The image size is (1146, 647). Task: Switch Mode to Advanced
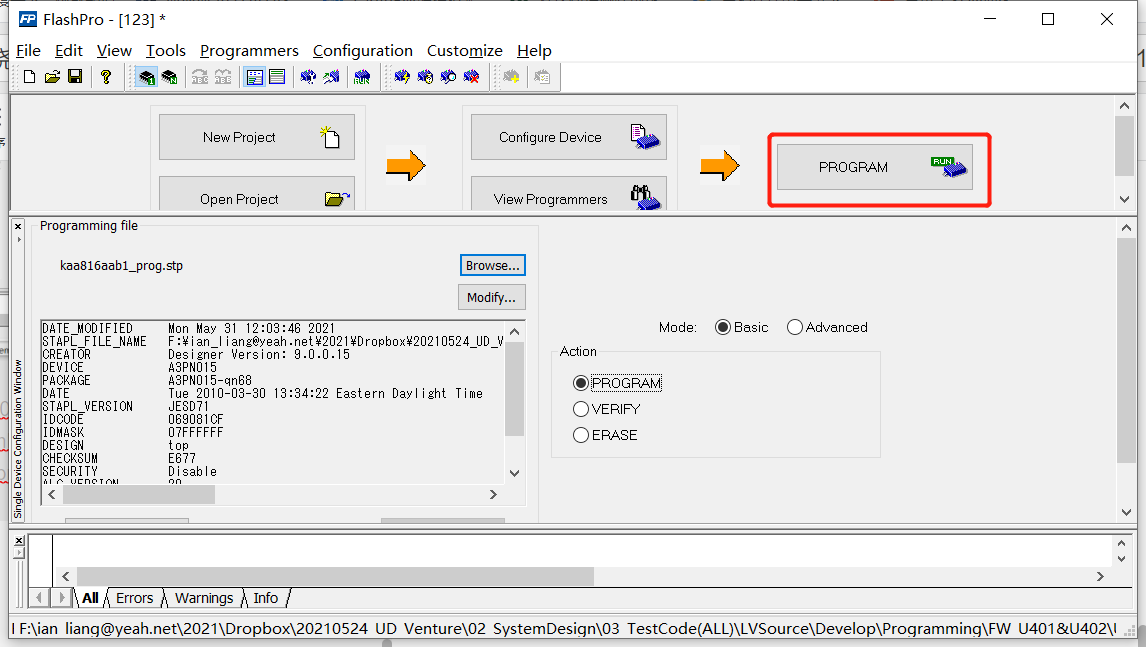click(x=794, y=326)
